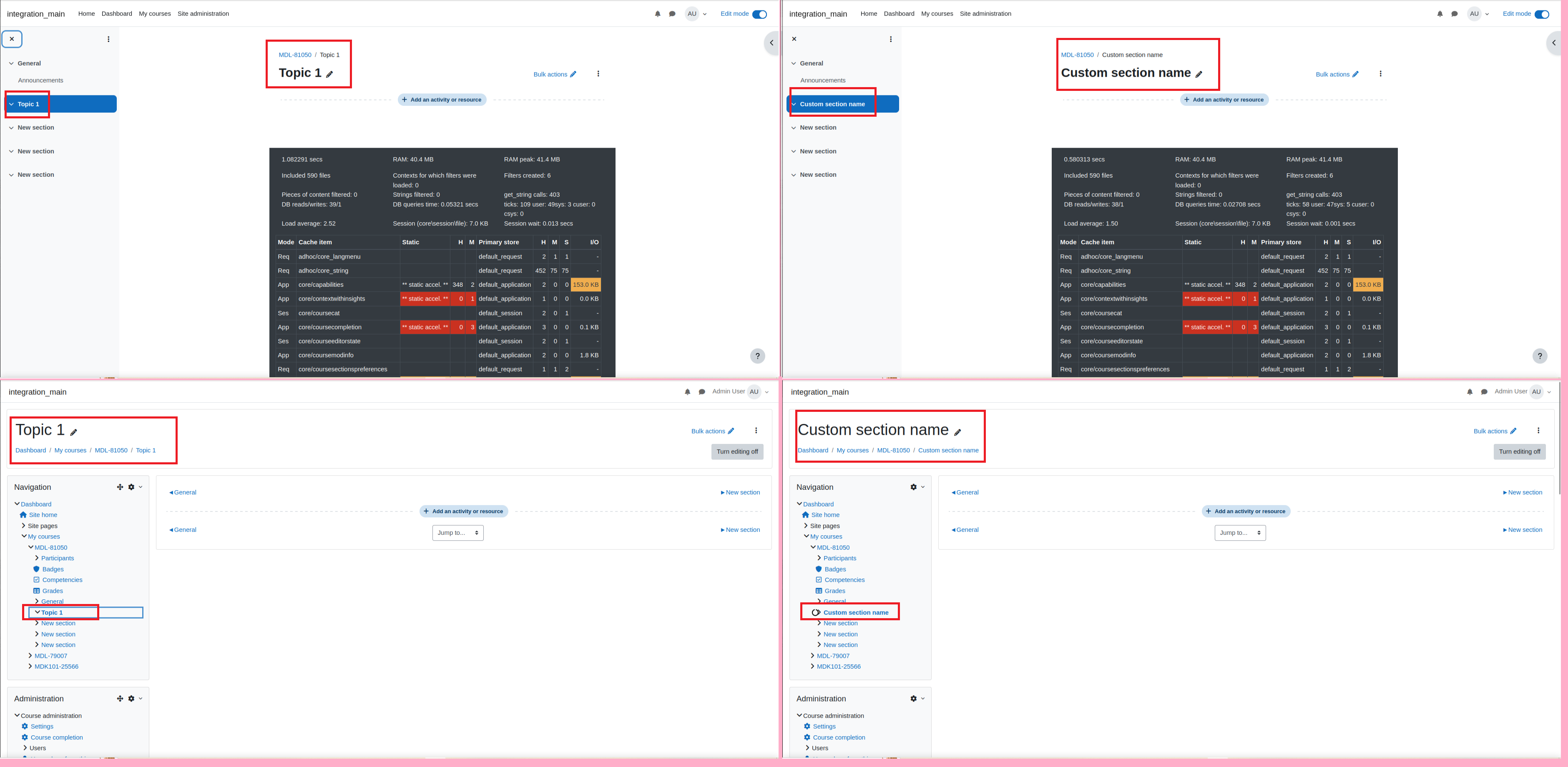Click help question-mark button on Custom section name page
Viewport: 1568px width, 767px height.
point(1539,356)
